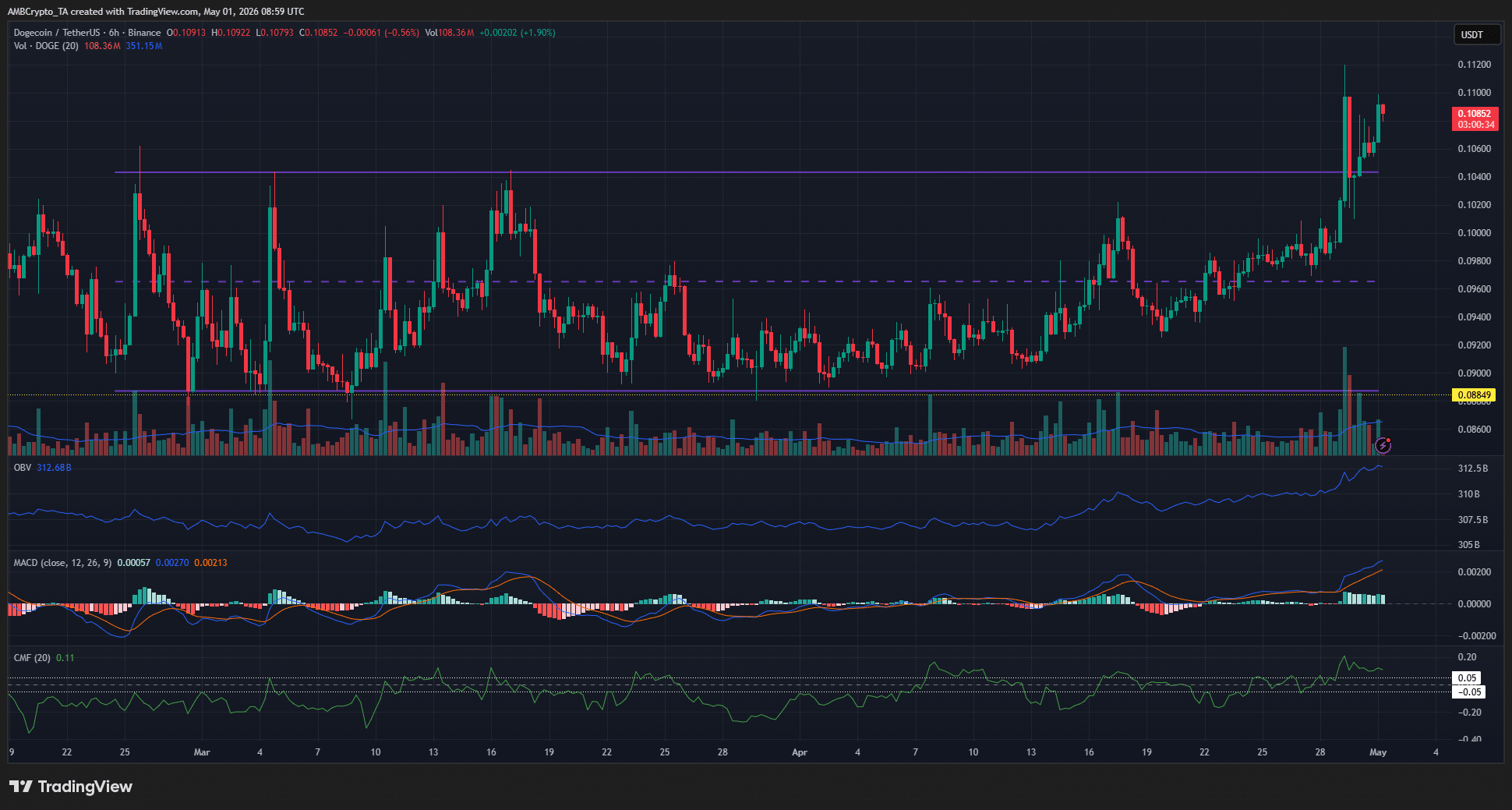This screenshot has width=1512, height=810.
Task: Click the 0.05 CMF level label
Action: tap(1468, 678)
